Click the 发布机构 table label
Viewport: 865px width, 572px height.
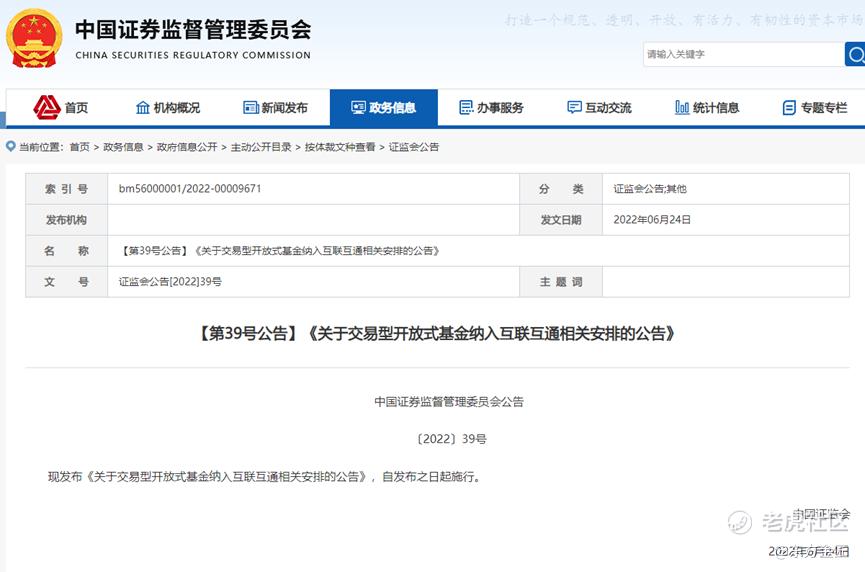click(66, 220)
